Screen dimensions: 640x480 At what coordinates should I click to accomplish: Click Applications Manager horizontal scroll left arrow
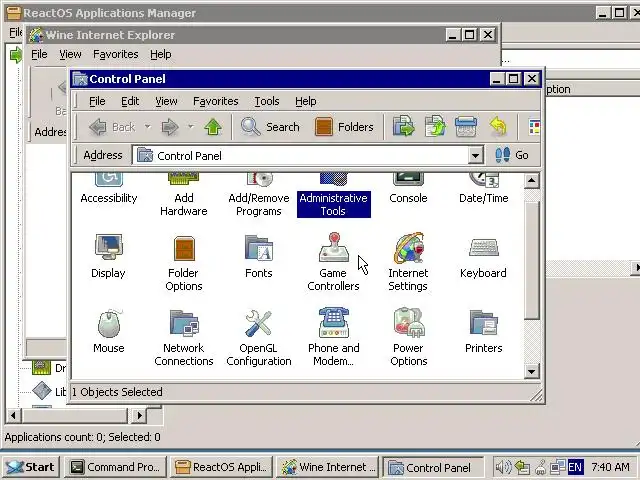coord(13,416)
